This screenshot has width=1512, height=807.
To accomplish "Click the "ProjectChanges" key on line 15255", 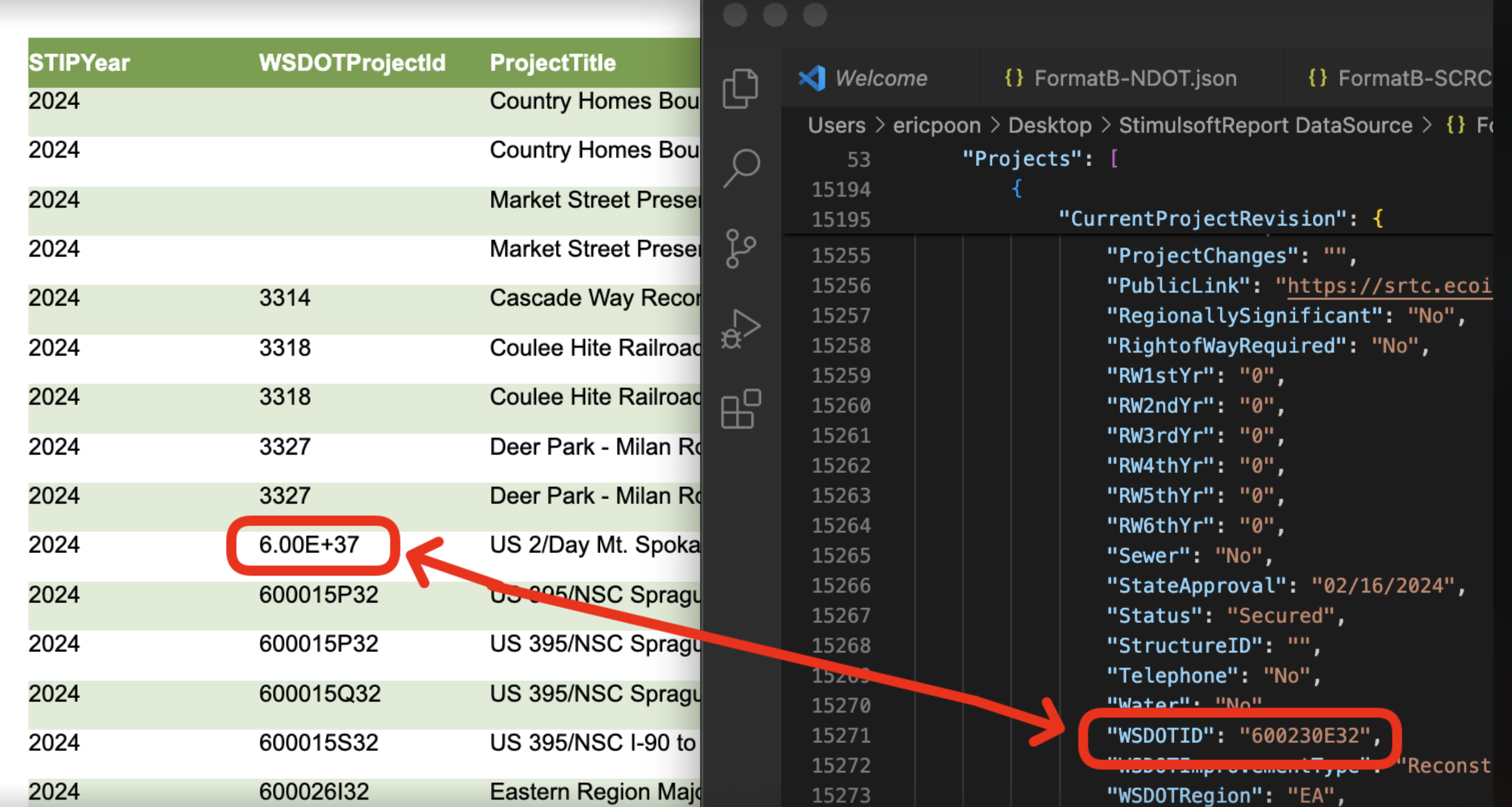I will 1201,256.
